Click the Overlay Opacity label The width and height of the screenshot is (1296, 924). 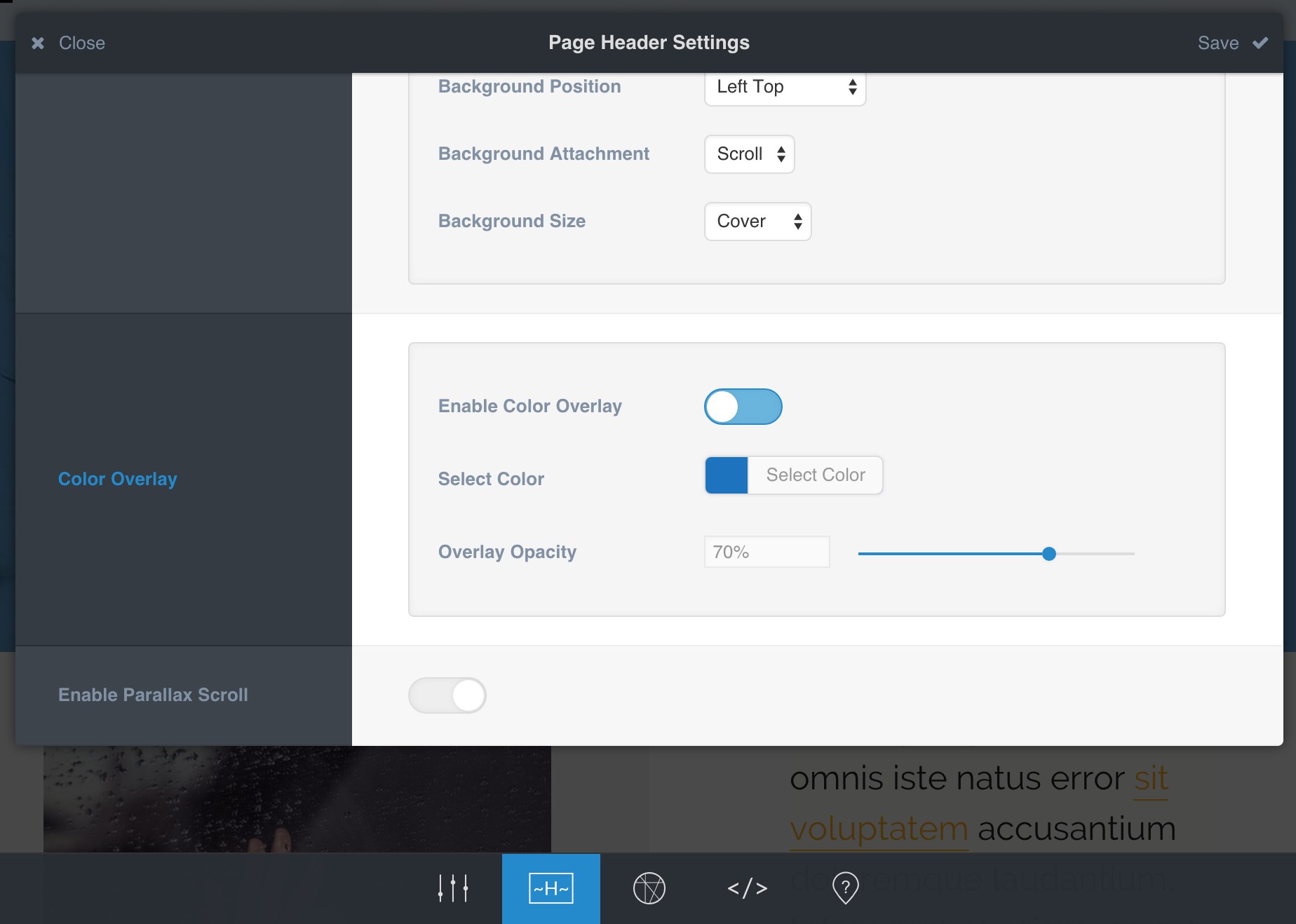pos(507,552)
